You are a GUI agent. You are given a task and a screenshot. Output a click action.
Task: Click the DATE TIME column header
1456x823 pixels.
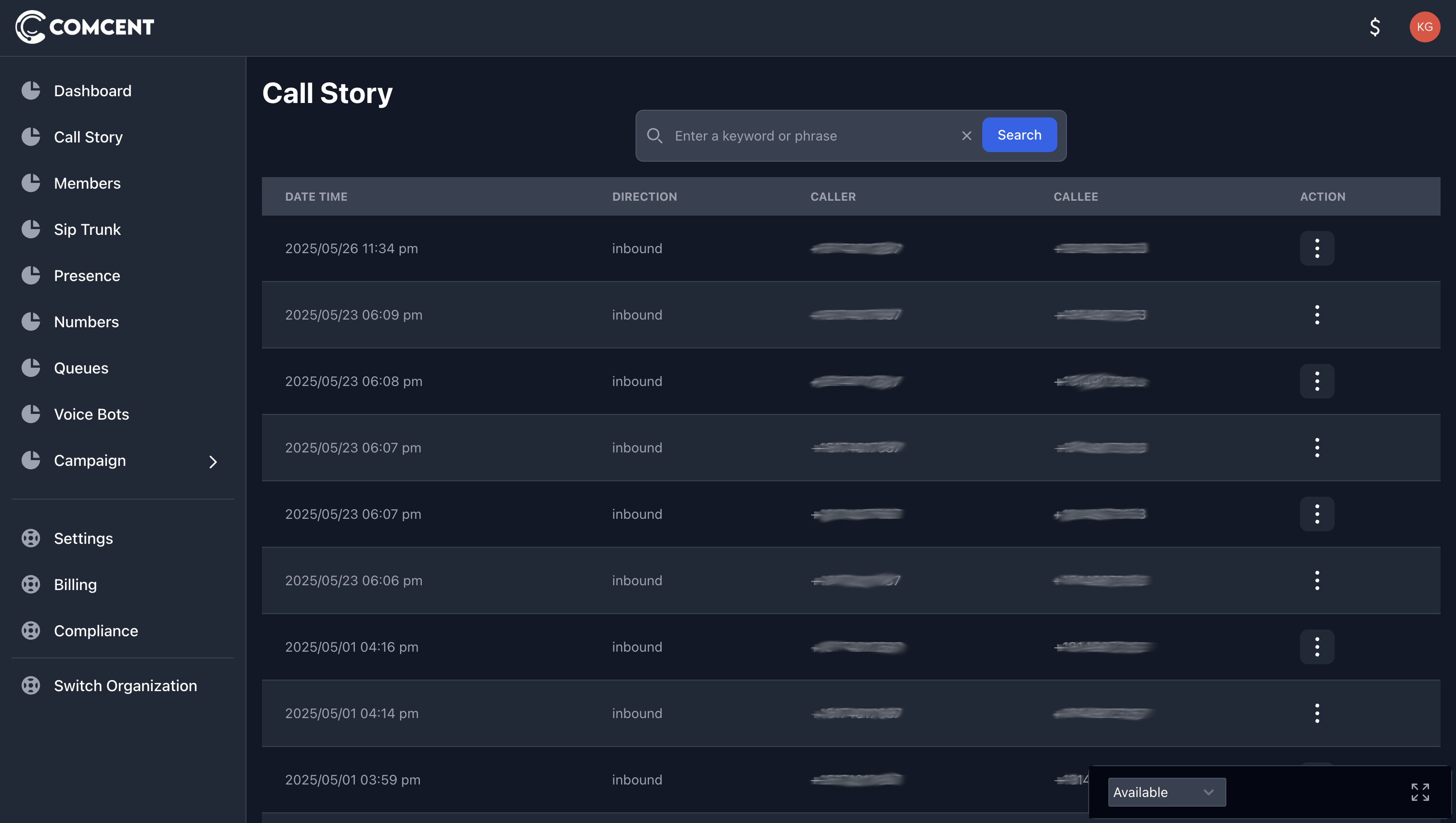316,197
